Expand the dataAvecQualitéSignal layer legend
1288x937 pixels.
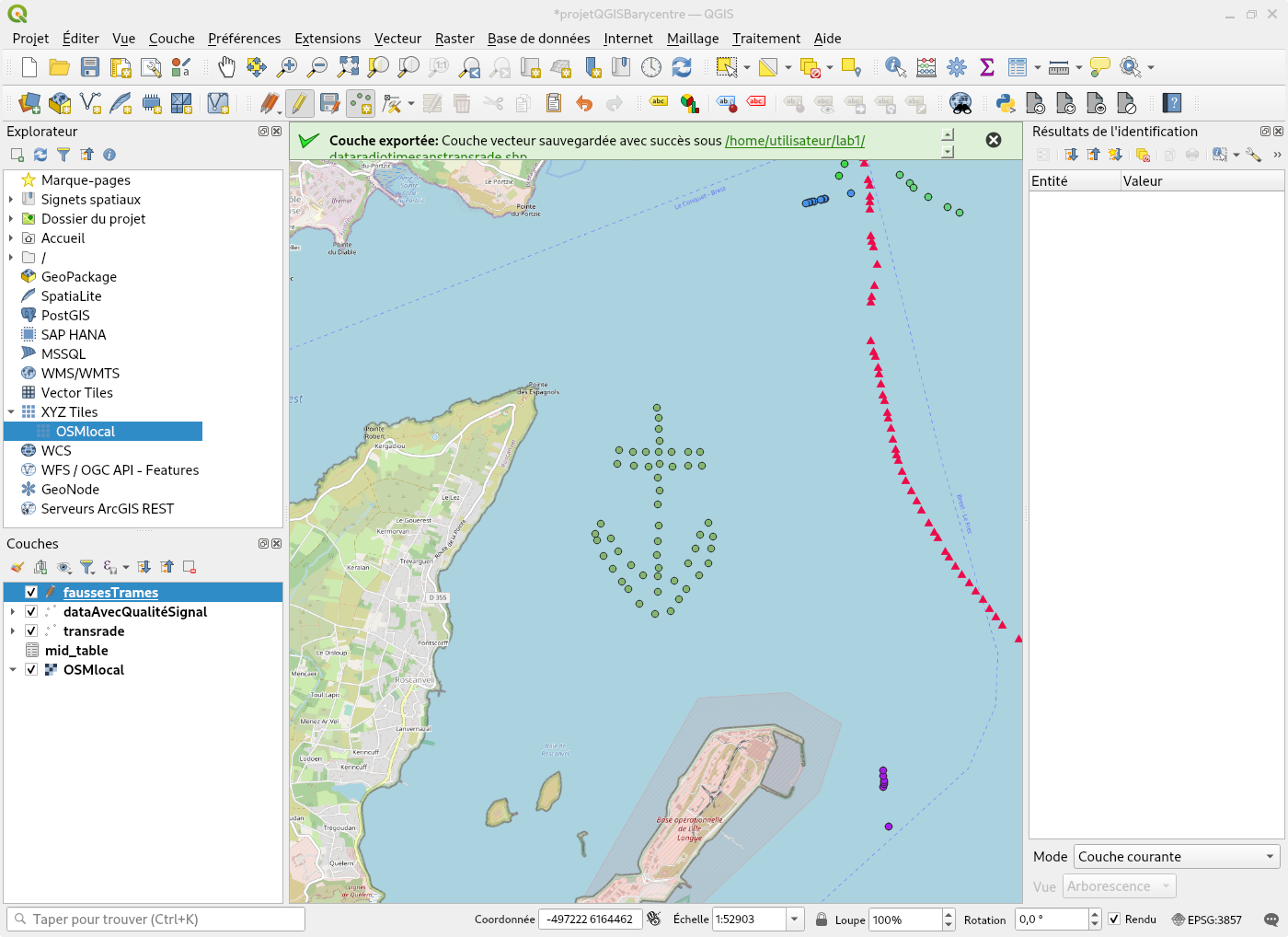coord(12,612)
